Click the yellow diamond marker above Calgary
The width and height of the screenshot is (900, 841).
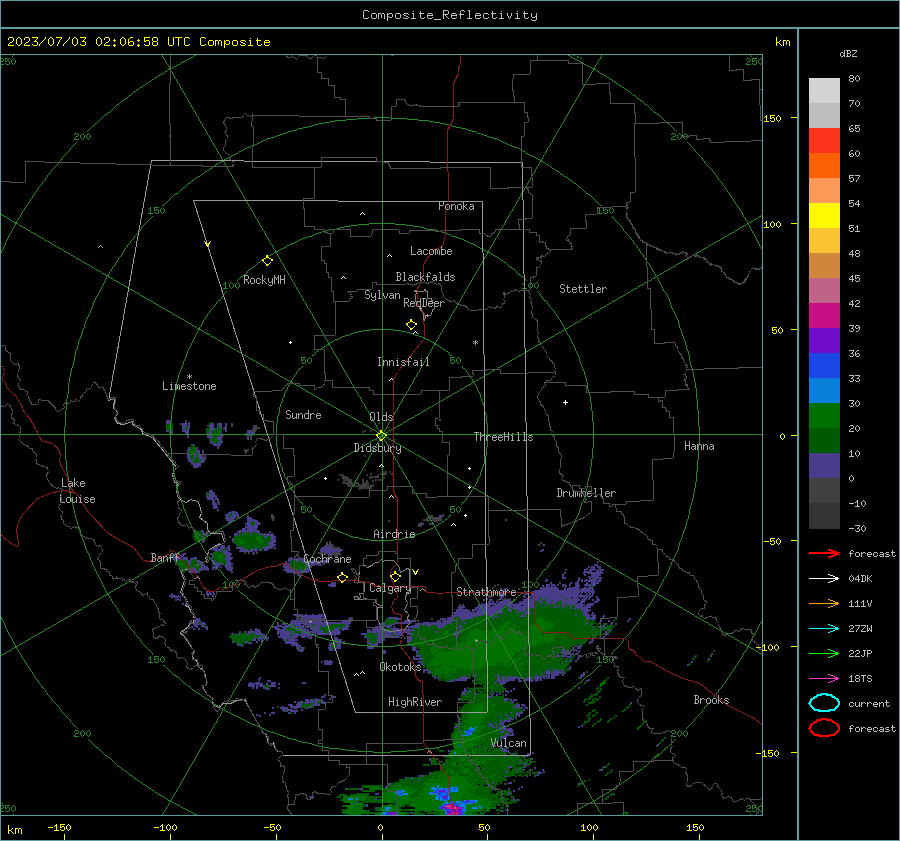pyautogui.click(x=395, y=576)
